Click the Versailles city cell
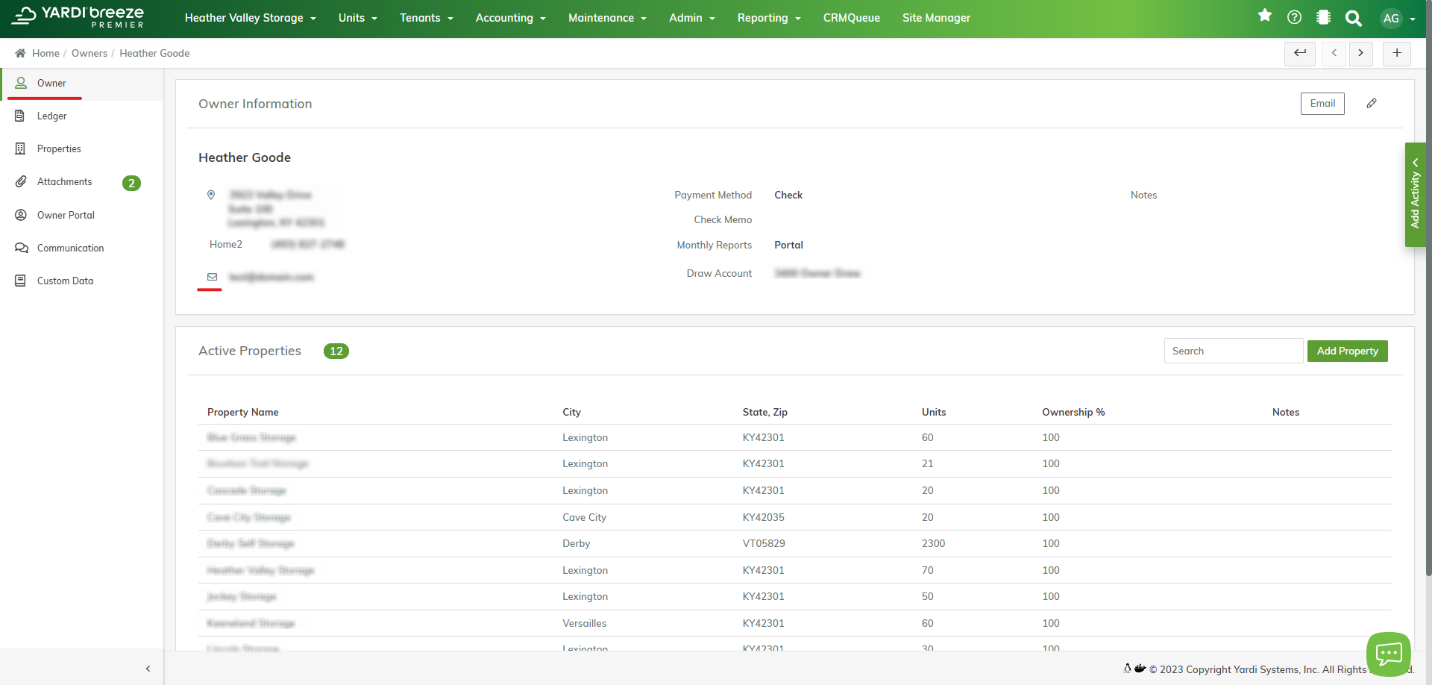 tap(585, 623)
